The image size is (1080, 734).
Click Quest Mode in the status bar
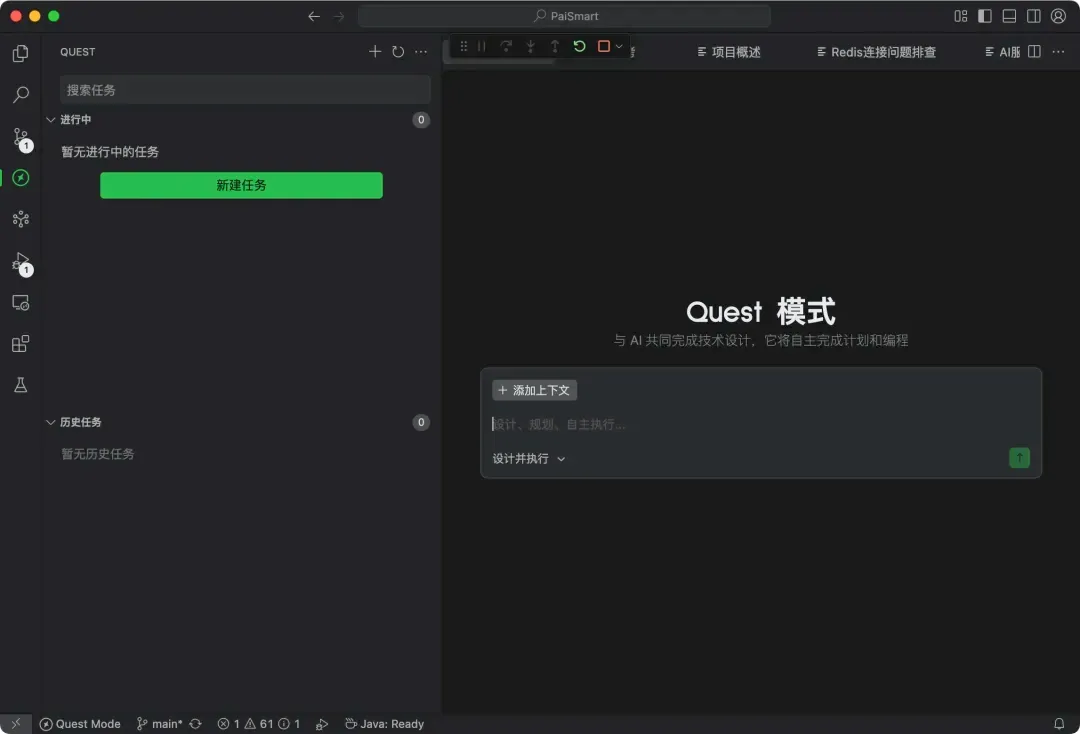point(80,724)
